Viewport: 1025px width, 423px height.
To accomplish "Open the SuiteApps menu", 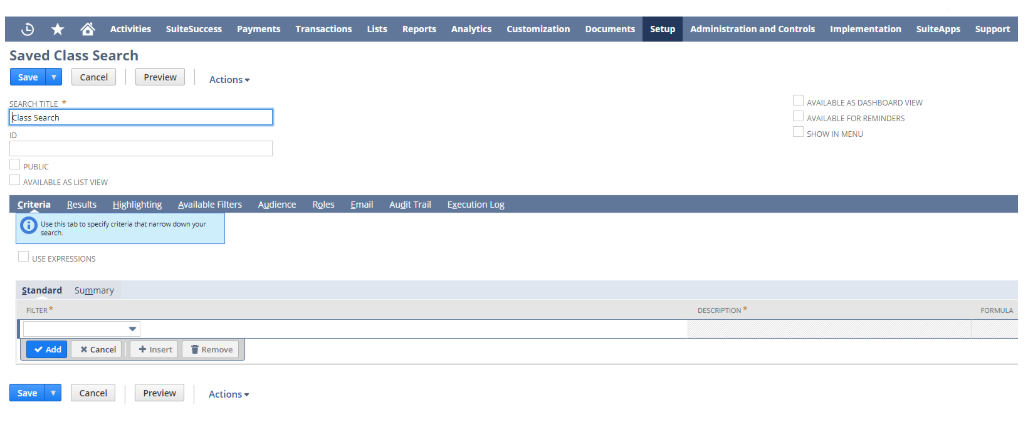I will pos(938,29).
